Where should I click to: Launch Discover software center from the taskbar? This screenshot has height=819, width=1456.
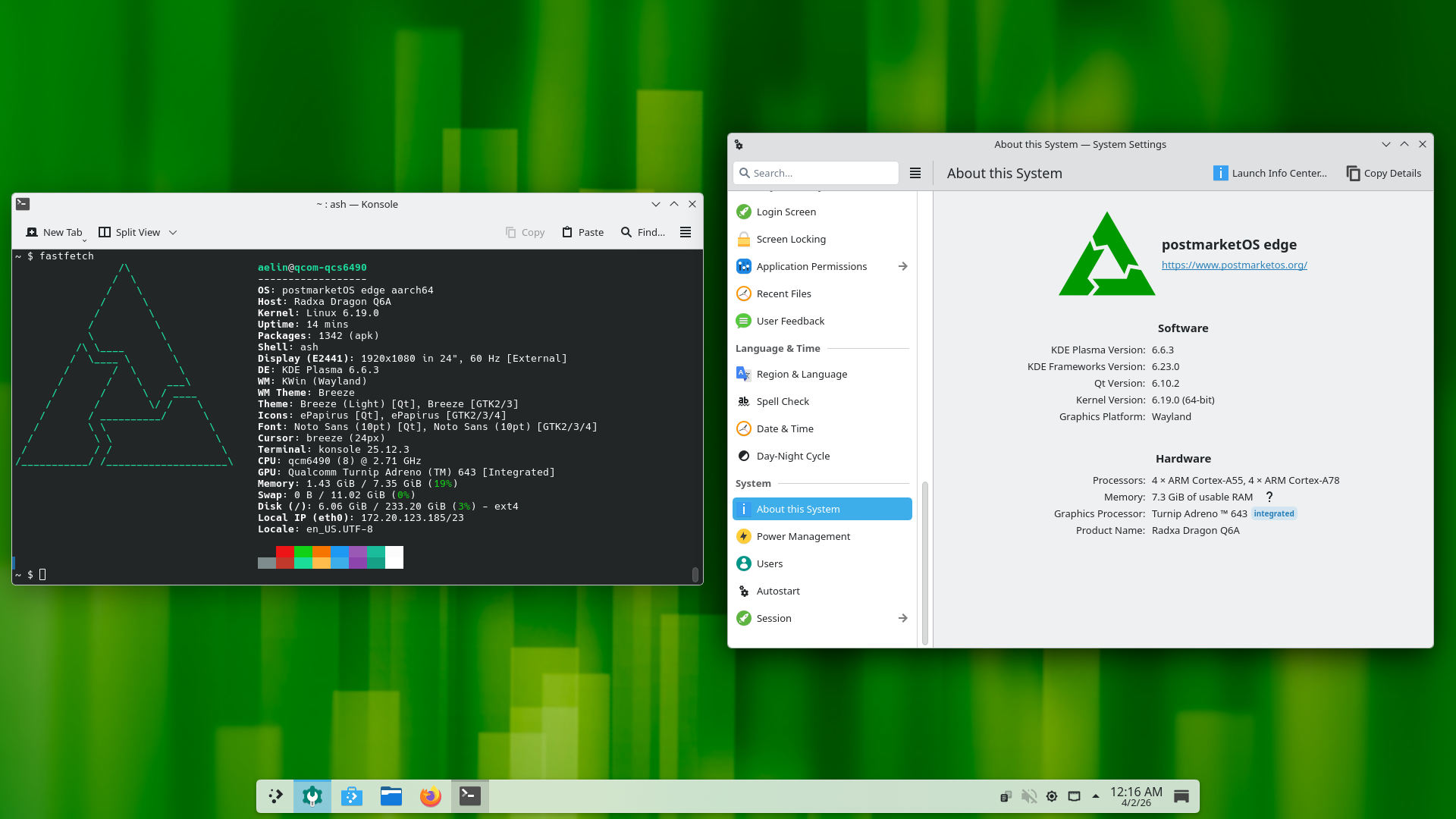(x=351, y=796)
